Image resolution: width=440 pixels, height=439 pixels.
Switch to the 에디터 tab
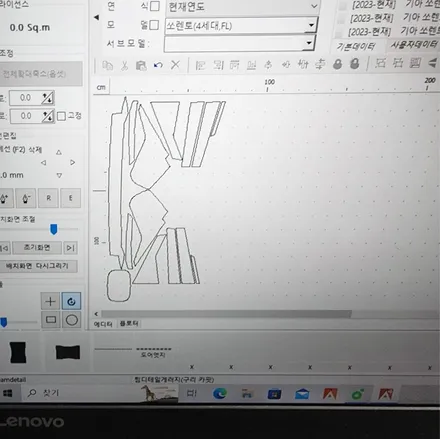(x=103, y=324)
